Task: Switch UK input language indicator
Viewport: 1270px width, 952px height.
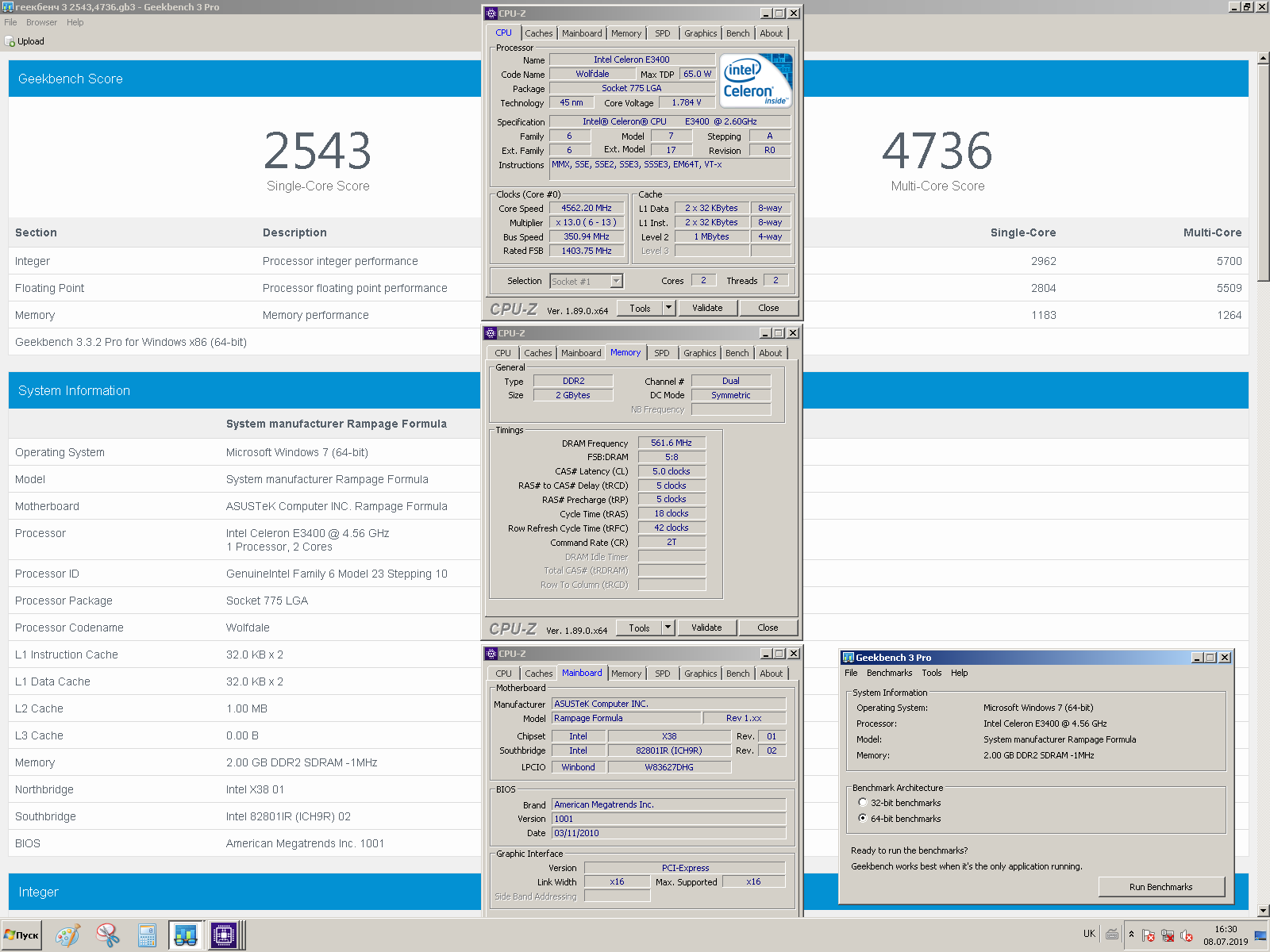Action: (1089, 934)
